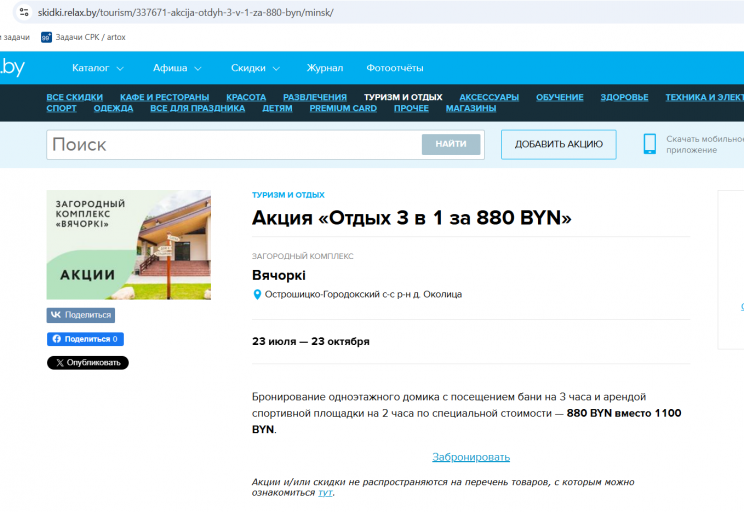Select the ВСЕ СКИДКИ category

pyautogui.click(x=74, y=97)
